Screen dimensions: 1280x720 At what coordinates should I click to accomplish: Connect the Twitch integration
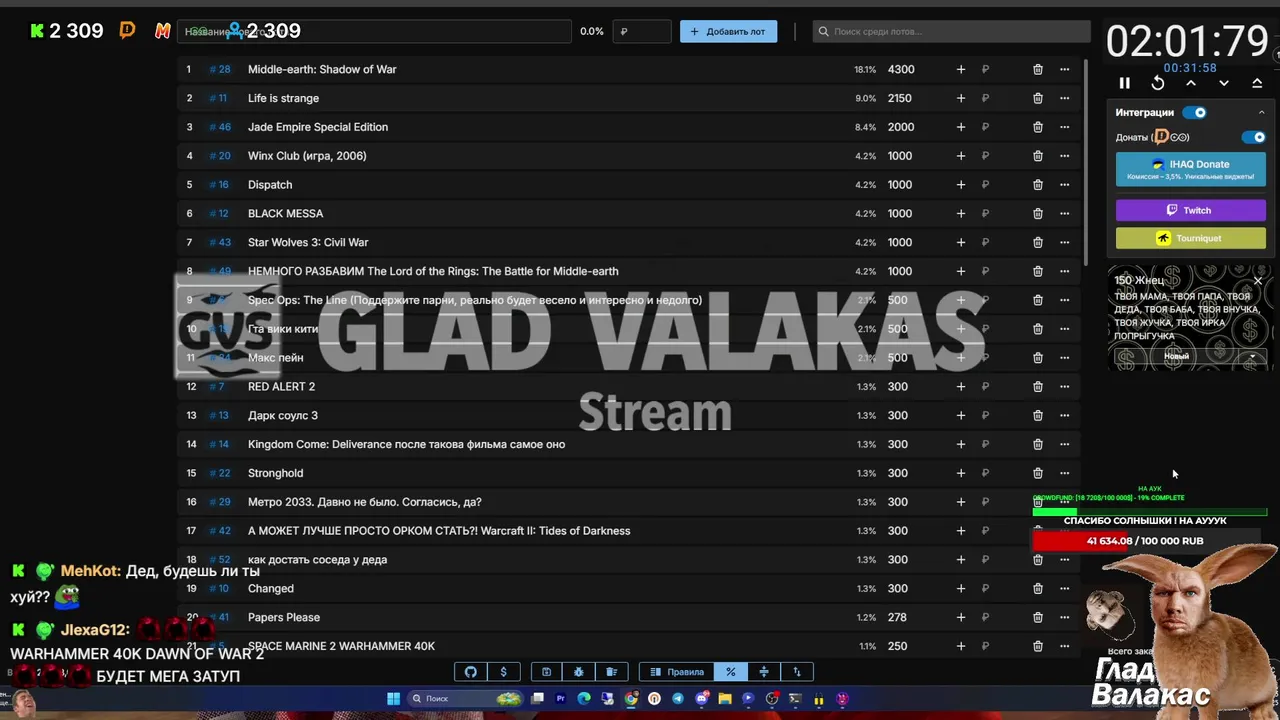(1190, 210)
